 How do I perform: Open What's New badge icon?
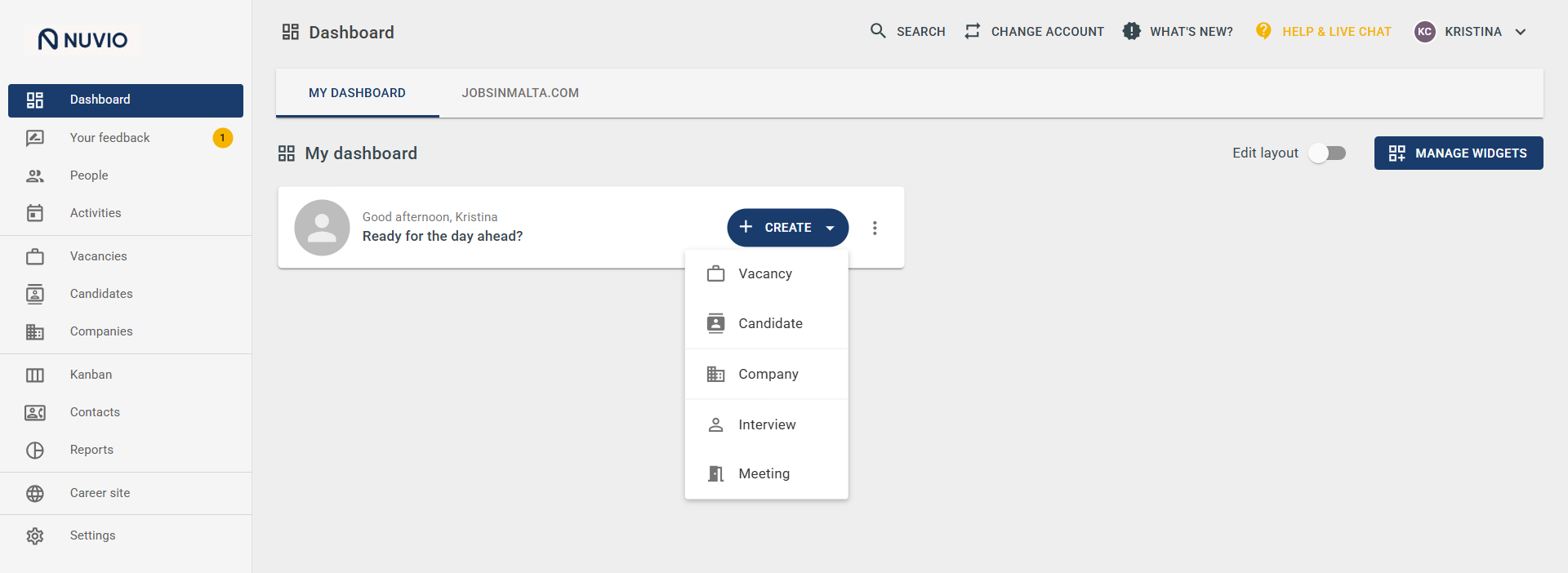pos(1131,31)
